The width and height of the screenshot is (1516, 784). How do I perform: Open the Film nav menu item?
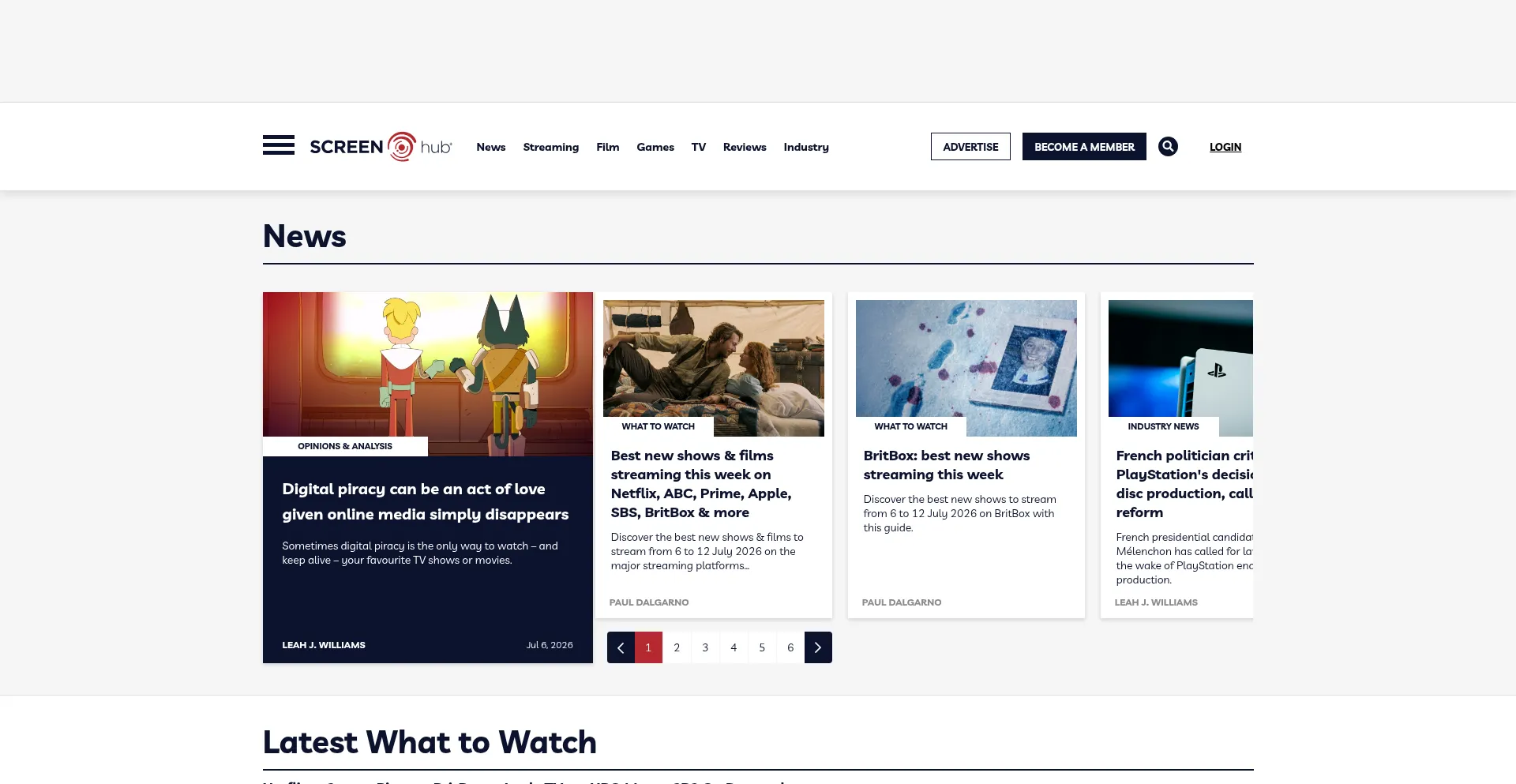click(x=607, y=147)
